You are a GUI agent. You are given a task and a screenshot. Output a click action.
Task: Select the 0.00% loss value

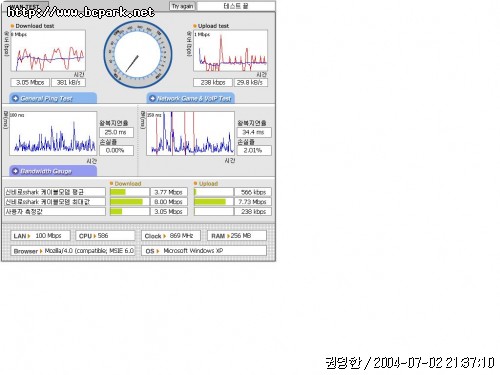pos(116,150)
